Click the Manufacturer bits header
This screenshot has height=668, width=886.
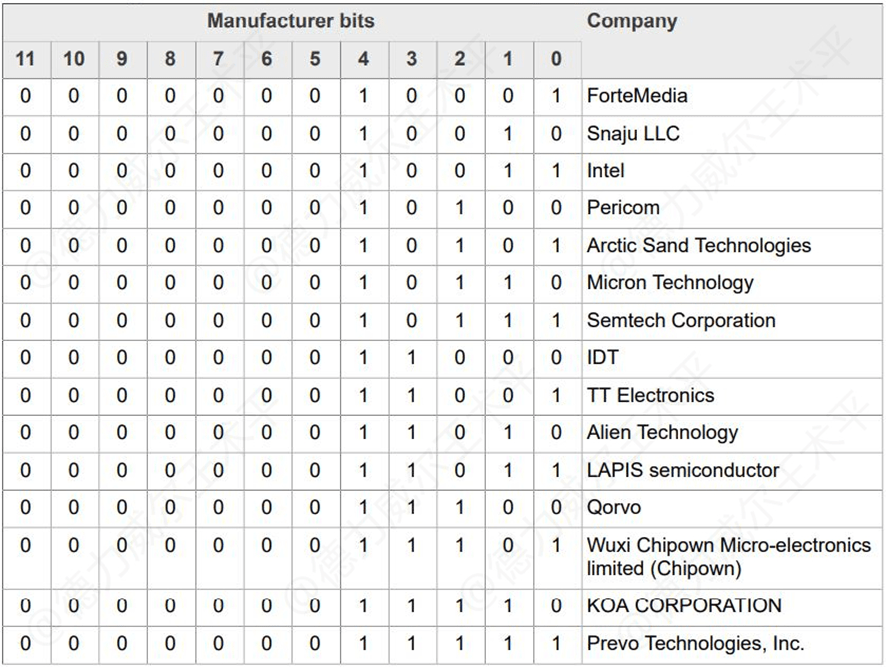291,20
